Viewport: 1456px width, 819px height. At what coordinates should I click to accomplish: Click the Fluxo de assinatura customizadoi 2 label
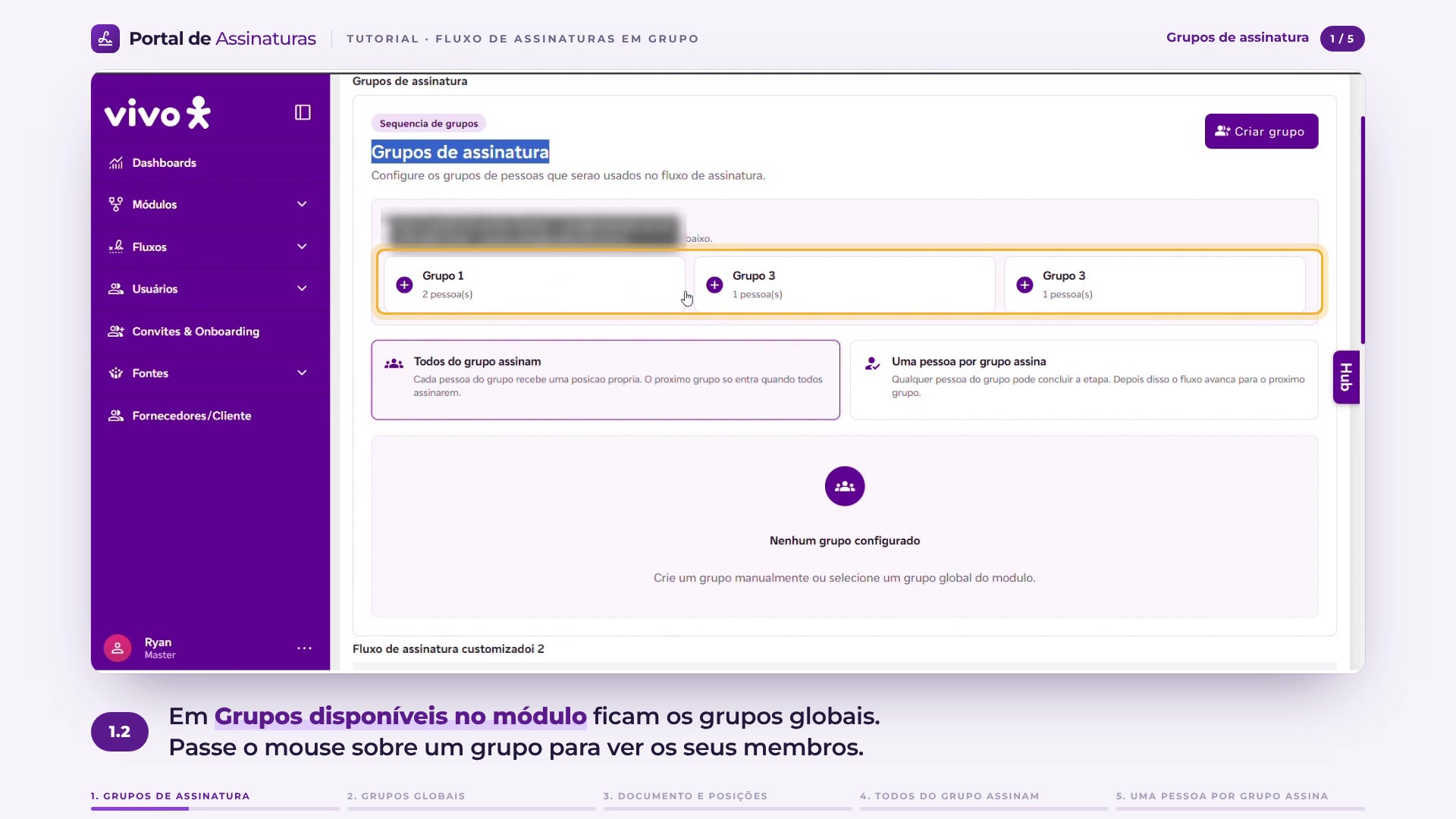point(448,649)
